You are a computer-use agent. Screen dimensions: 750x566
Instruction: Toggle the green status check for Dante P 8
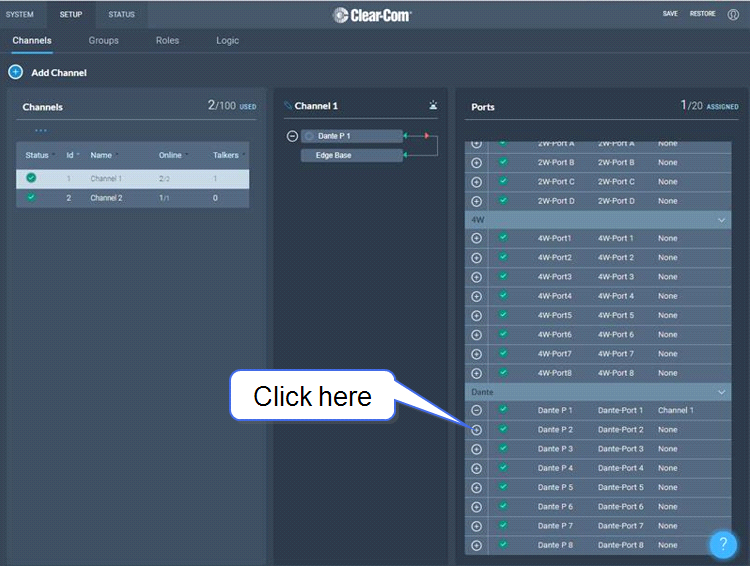pos(504,545)
